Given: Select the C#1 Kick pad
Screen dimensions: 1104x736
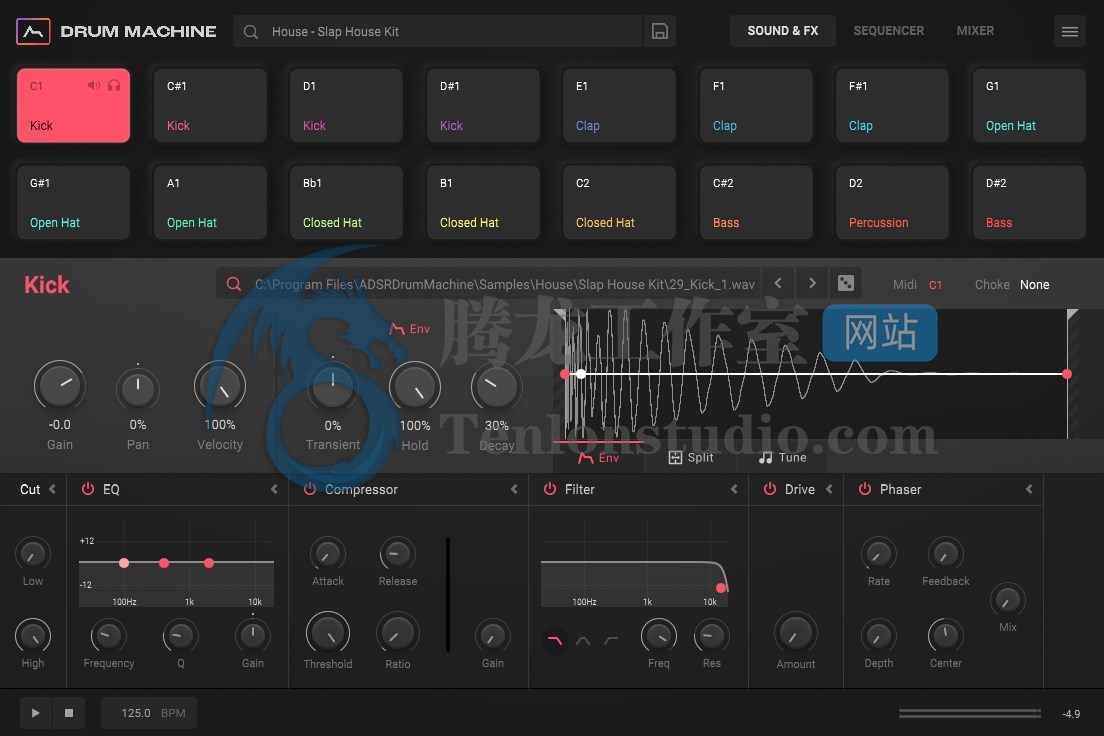Looking at the screenshot, I should (x=210, y=106).
